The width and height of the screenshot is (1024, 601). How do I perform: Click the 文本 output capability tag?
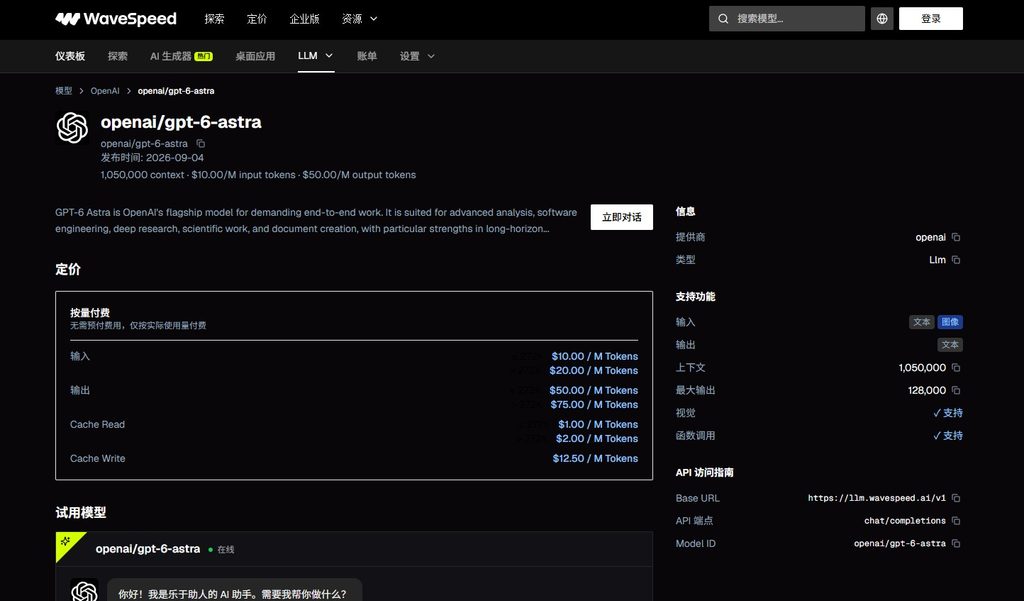point(950,345)
